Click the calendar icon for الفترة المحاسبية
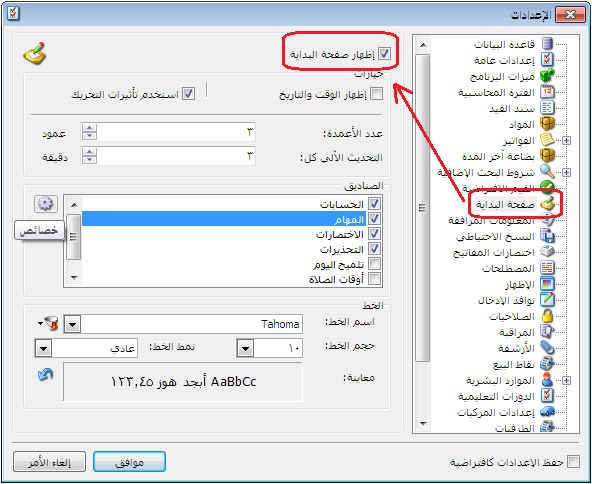592x484 pixels. click(x=547, y=92)
